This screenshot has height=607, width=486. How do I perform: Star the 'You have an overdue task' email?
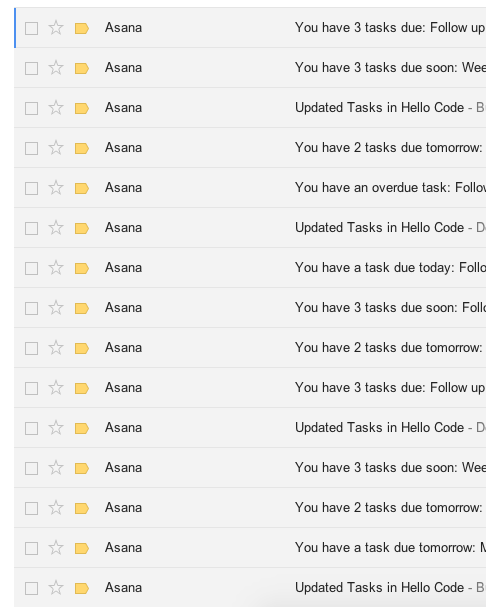point(56,188)
